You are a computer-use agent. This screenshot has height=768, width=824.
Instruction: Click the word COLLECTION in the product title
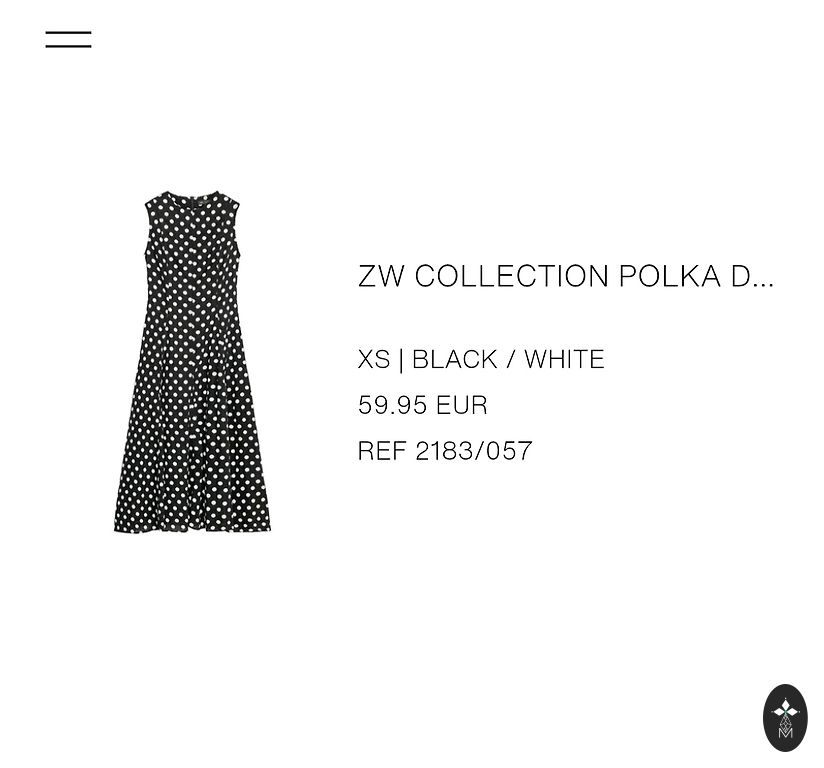click(511, 276)
